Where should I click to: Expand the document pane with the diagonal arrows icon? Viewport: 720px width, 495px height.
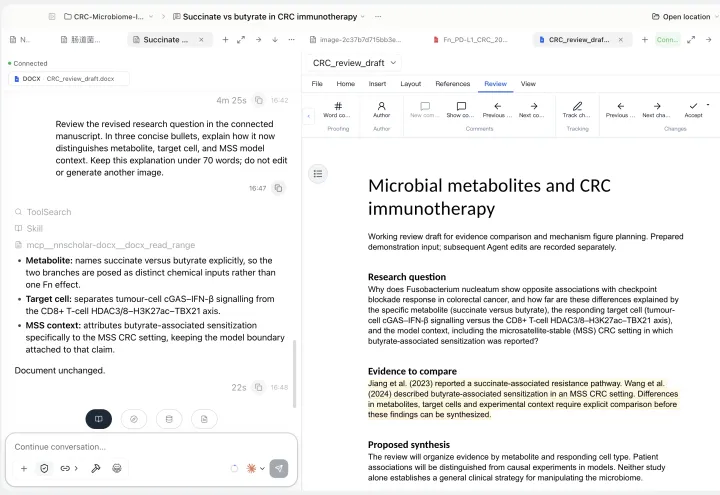pos(691,39)
